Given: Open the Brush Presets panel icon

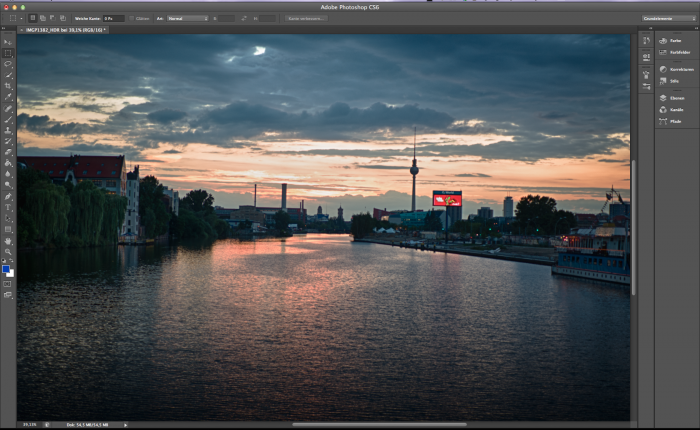Looking at the screenshot, I should click(x=646, y=86).
